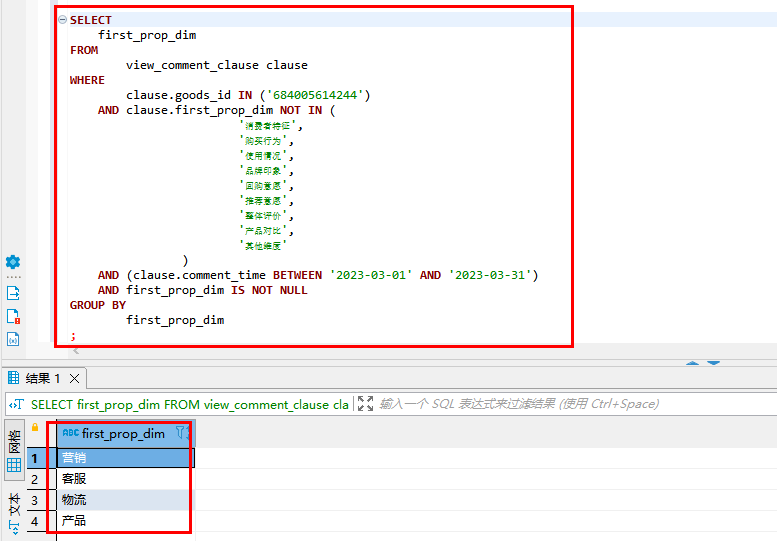777x541 pixels.
Task: Click the first_prop_dim column header
Action: coord(124,434)
